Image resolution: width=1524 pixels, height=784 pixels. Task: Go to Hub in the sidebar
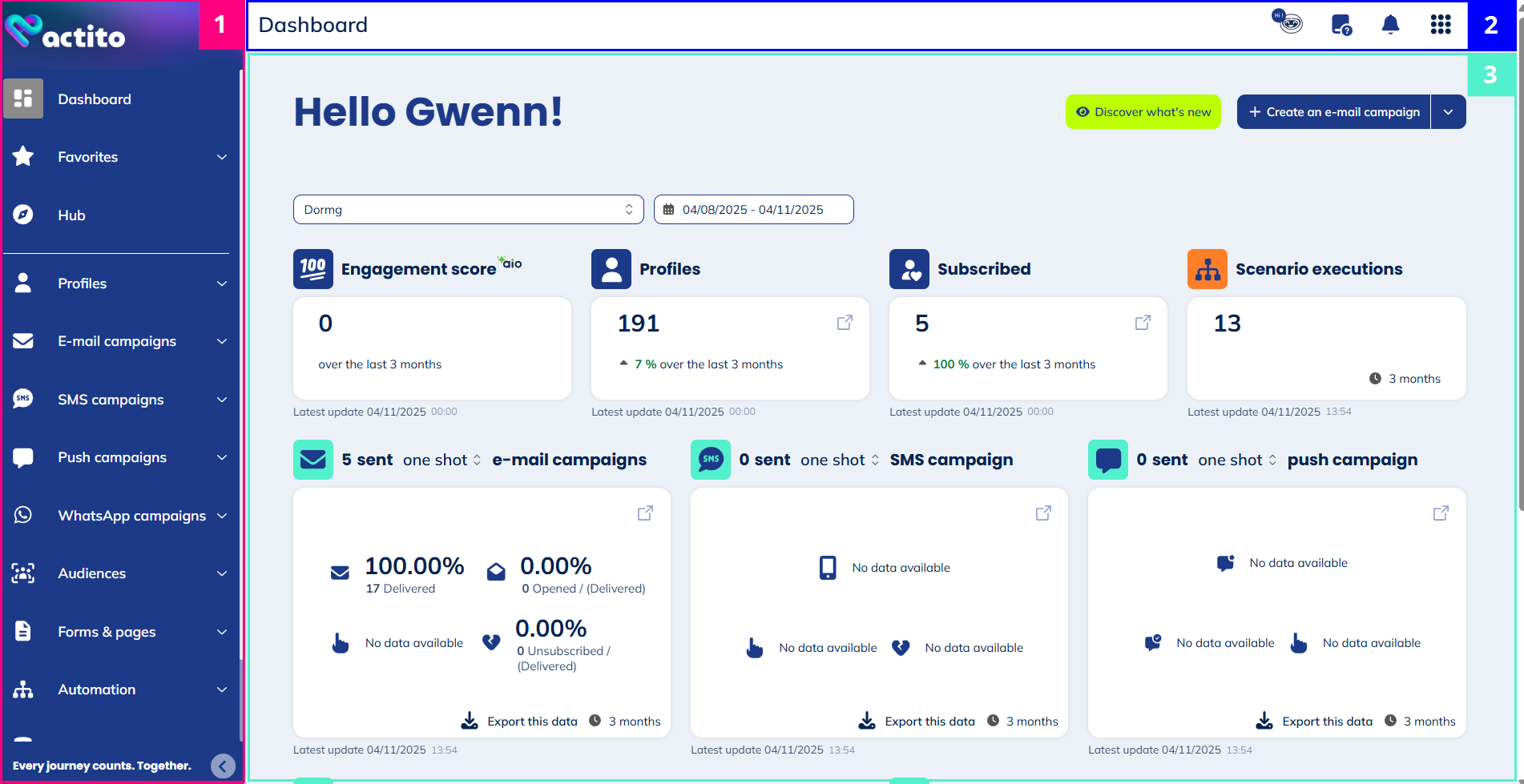pyautogui.click(x=71, y=215)
